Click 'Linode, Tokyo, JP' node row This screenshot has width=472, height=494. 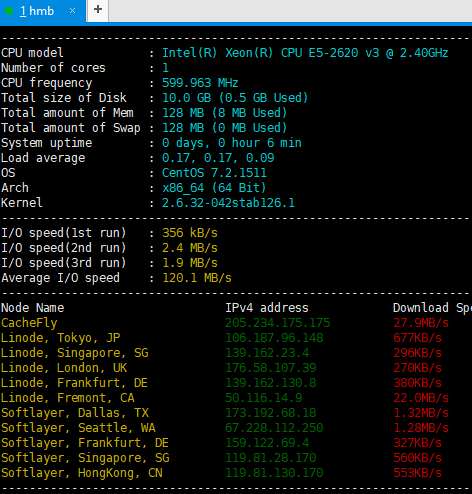[x=60, y=338]
